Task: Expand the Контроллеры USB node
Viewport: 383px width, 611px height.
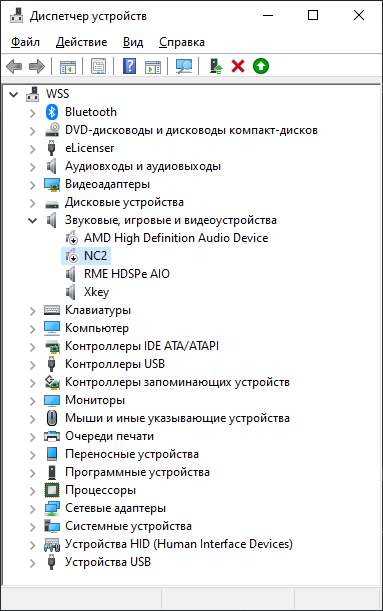Action: click(33, 364)
